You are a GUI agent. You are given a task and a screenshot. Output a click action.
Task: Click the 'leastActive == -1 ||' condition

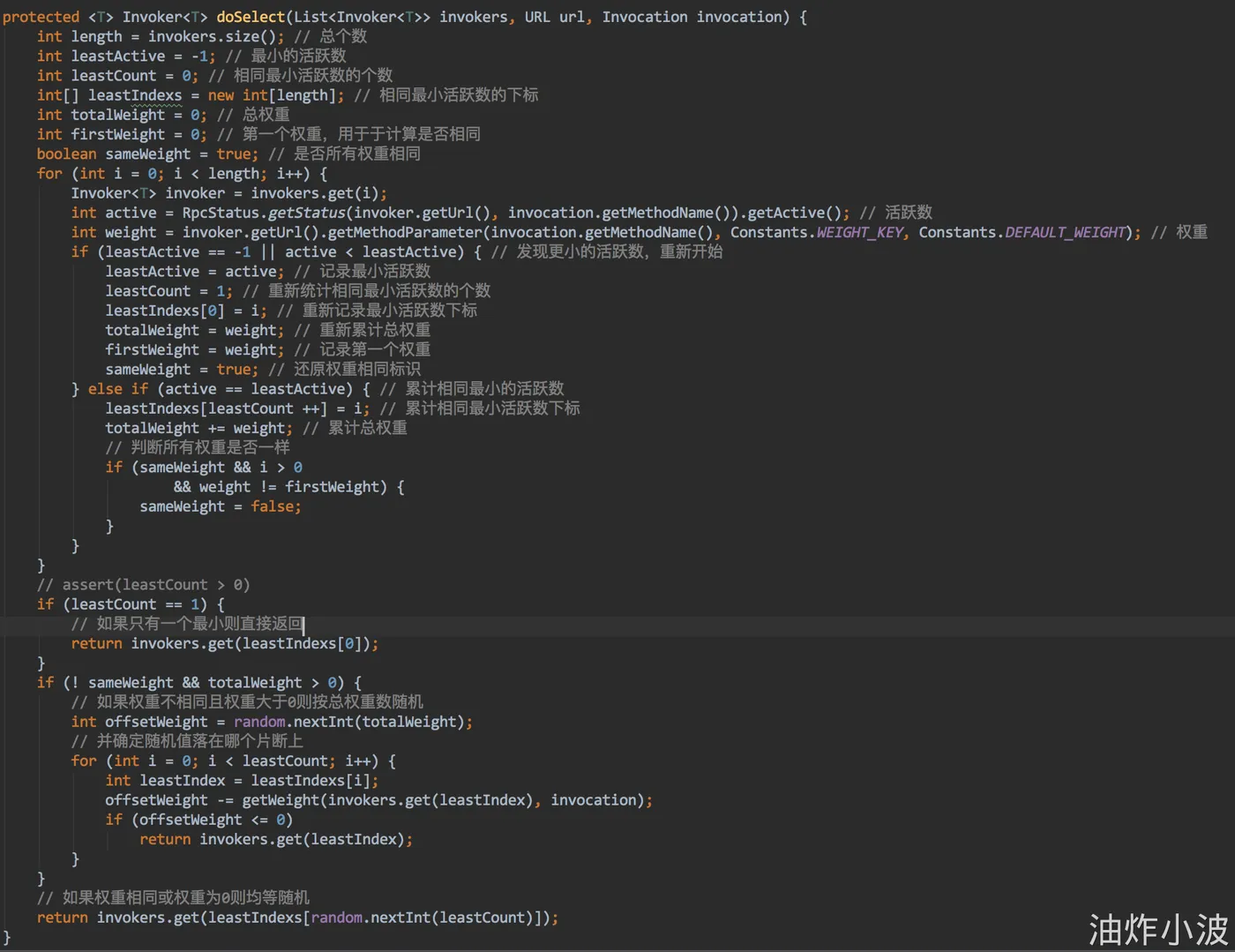[x=191, y=251]
